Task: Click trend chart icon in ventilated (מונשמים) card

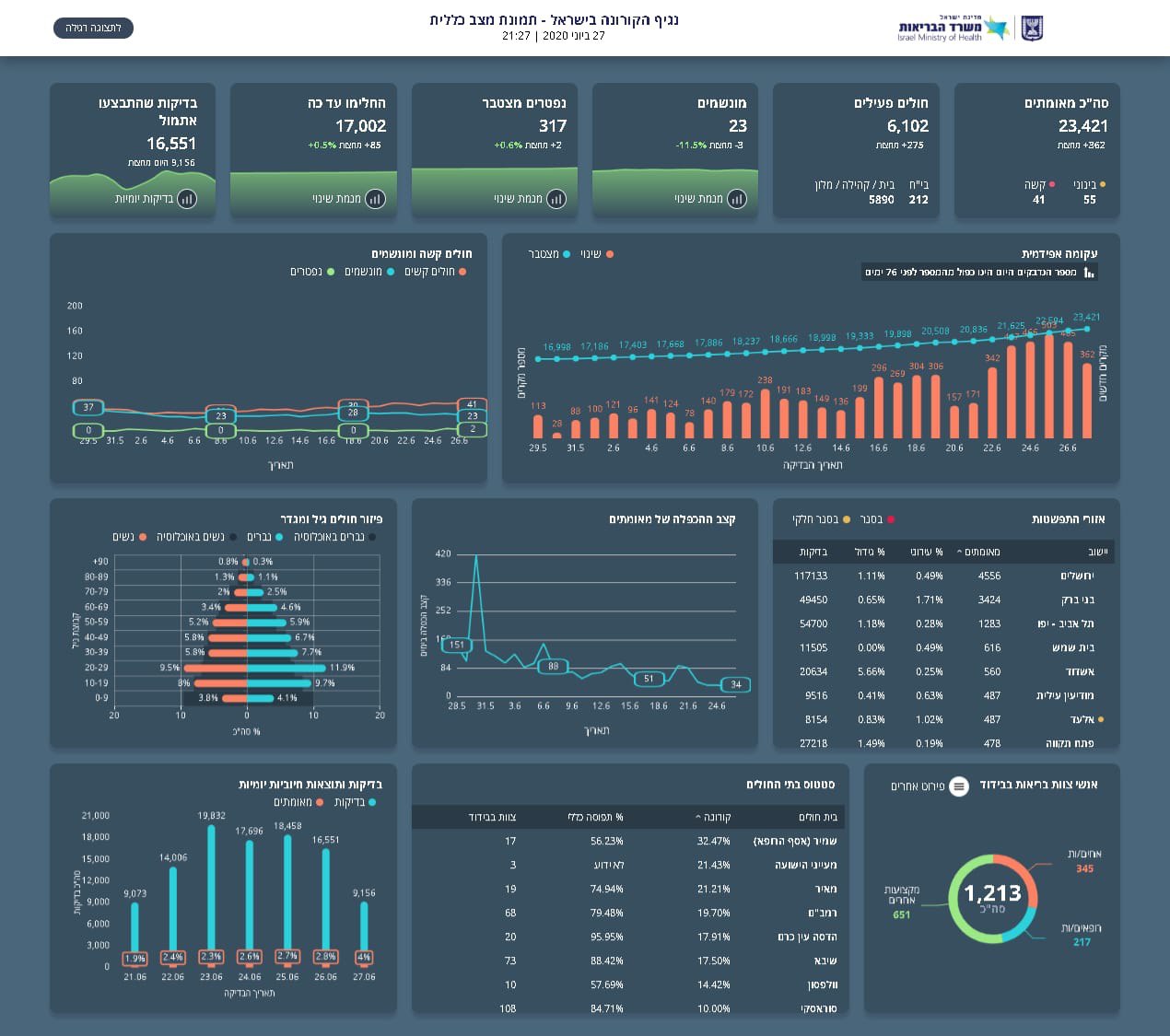Action: click(x=737, y=199)
